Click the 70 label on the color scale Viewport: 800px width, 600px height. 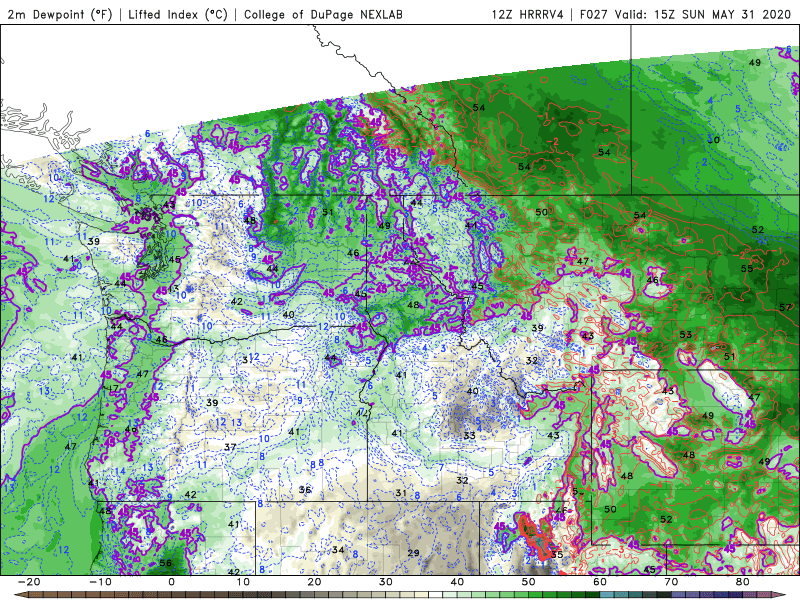(x=671, y=582)
